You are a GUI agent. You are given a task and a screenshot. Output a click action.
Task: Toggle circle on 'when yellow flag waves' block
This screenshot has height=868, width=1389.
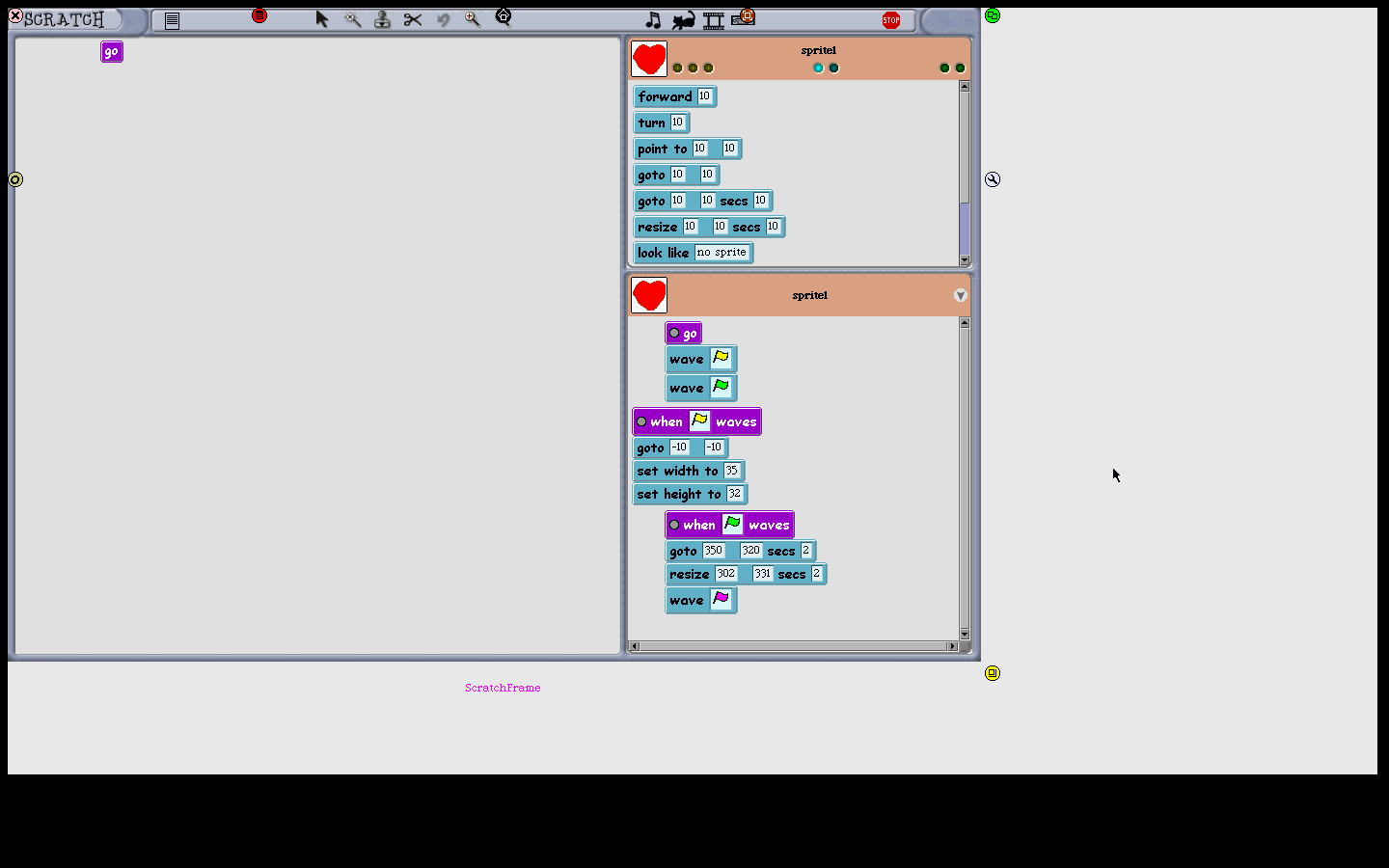(641, 421)
